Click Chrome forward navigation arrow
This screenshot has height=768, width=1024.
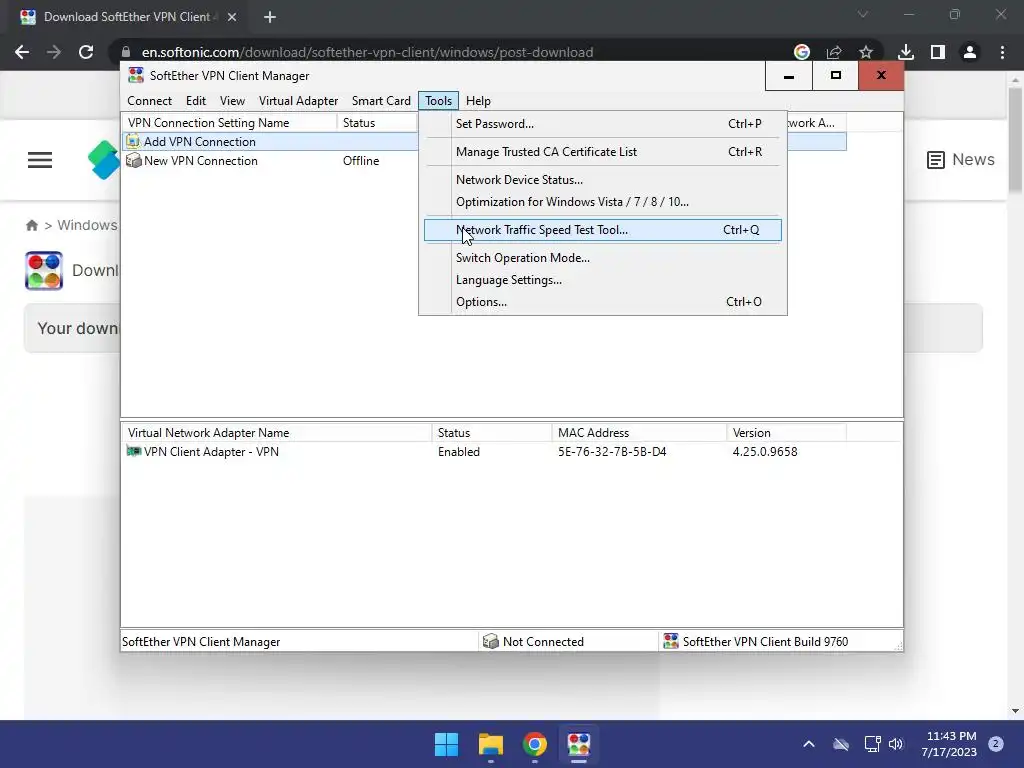54,52
